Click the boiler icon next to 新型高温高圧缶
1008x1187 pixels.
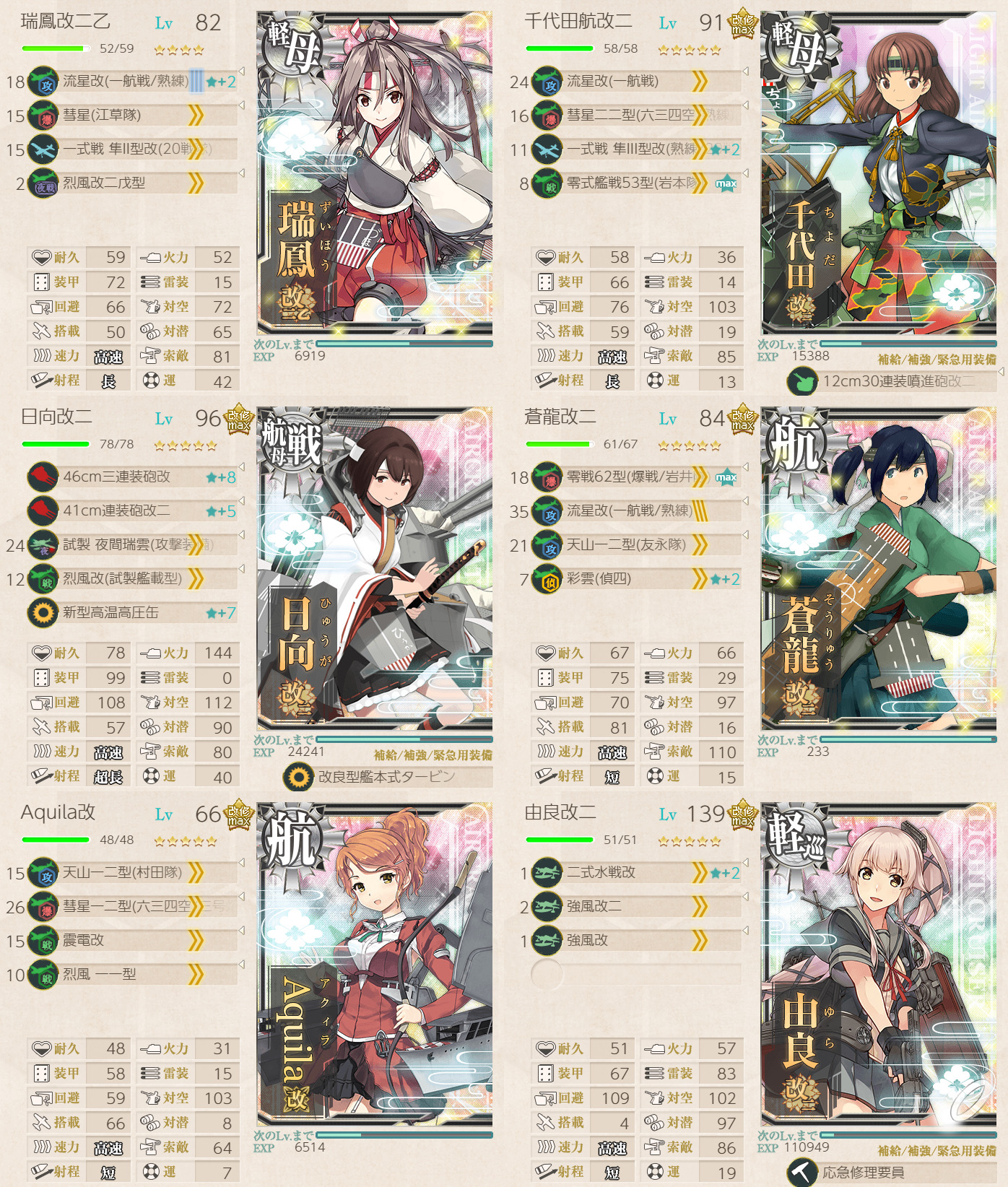pyautogui.click(x=43, y=613)
